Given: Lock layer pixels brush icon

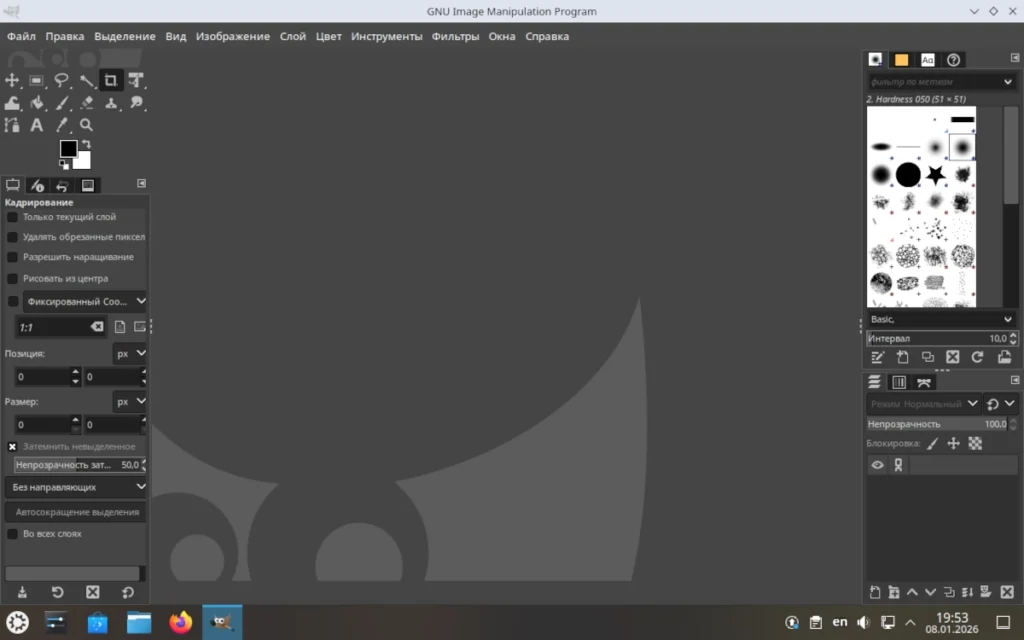Looking at the screenshot, I should [933, 443].
